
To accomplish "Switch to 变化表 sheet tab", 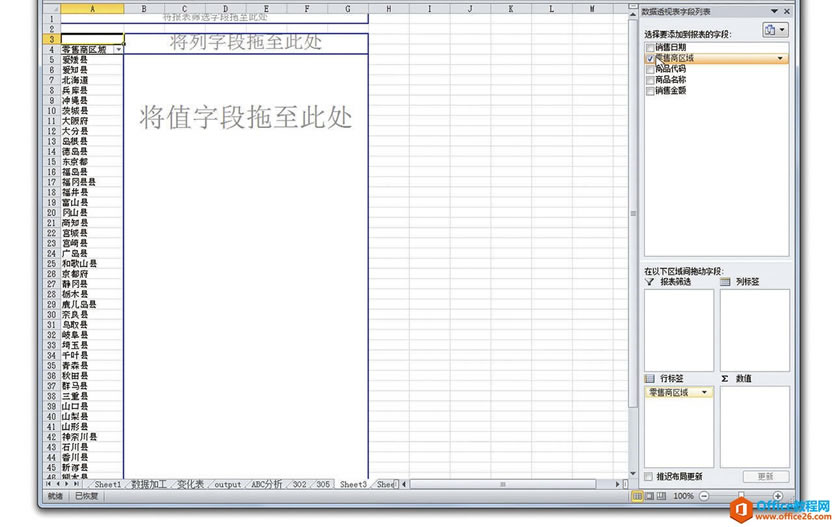I will coord(190,484).
